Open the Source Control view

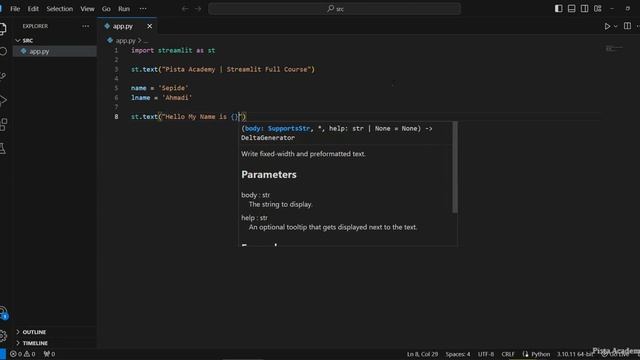pos(3,76)
